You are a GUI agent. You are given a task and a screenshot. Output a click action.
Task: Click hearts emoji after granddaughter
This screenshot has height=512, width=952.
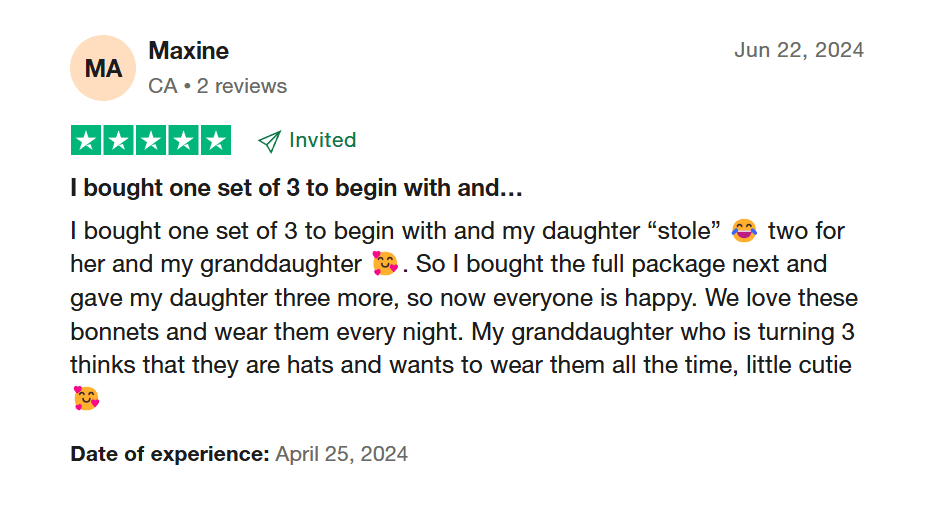pos(384,264)
